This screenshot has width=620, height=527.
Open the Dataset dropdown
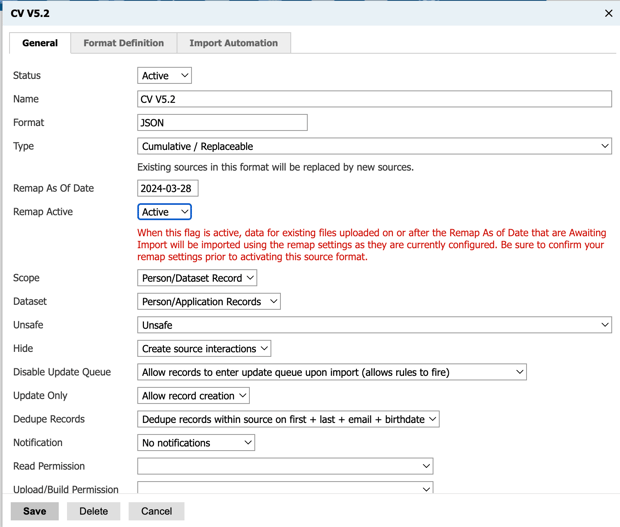[208, 301]
